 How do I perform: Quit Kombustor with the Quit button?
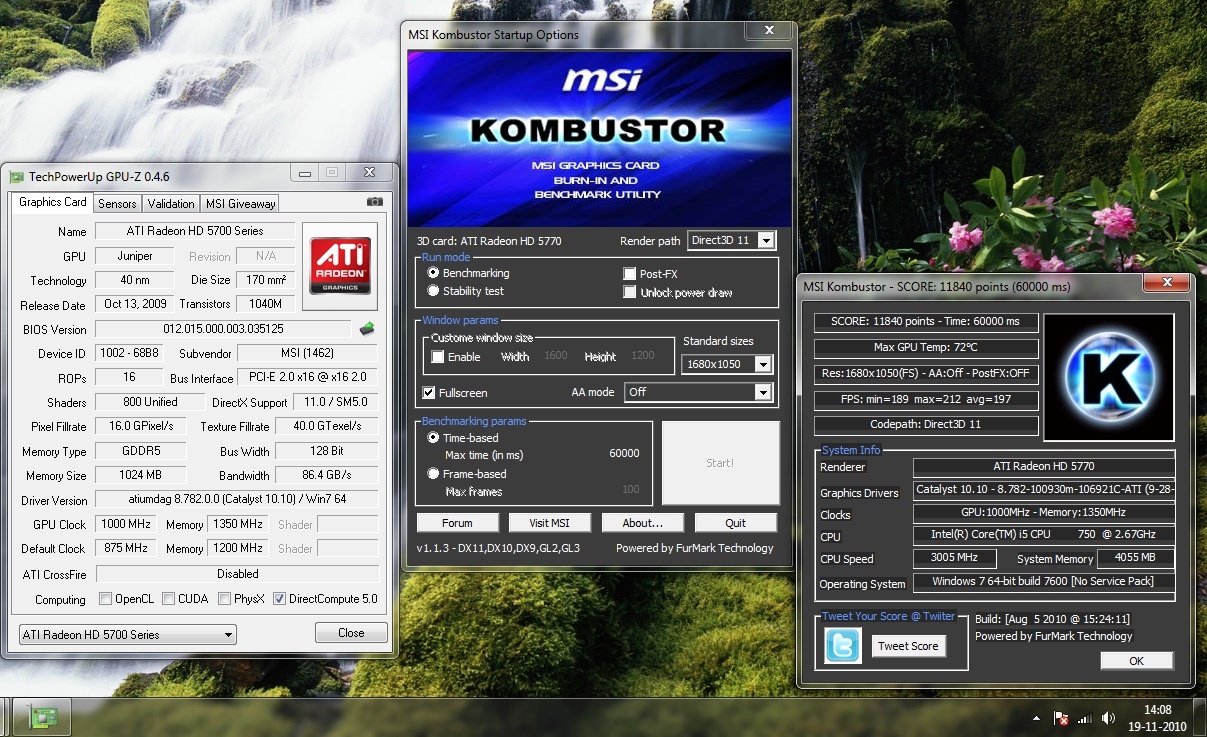pos(735,523)
